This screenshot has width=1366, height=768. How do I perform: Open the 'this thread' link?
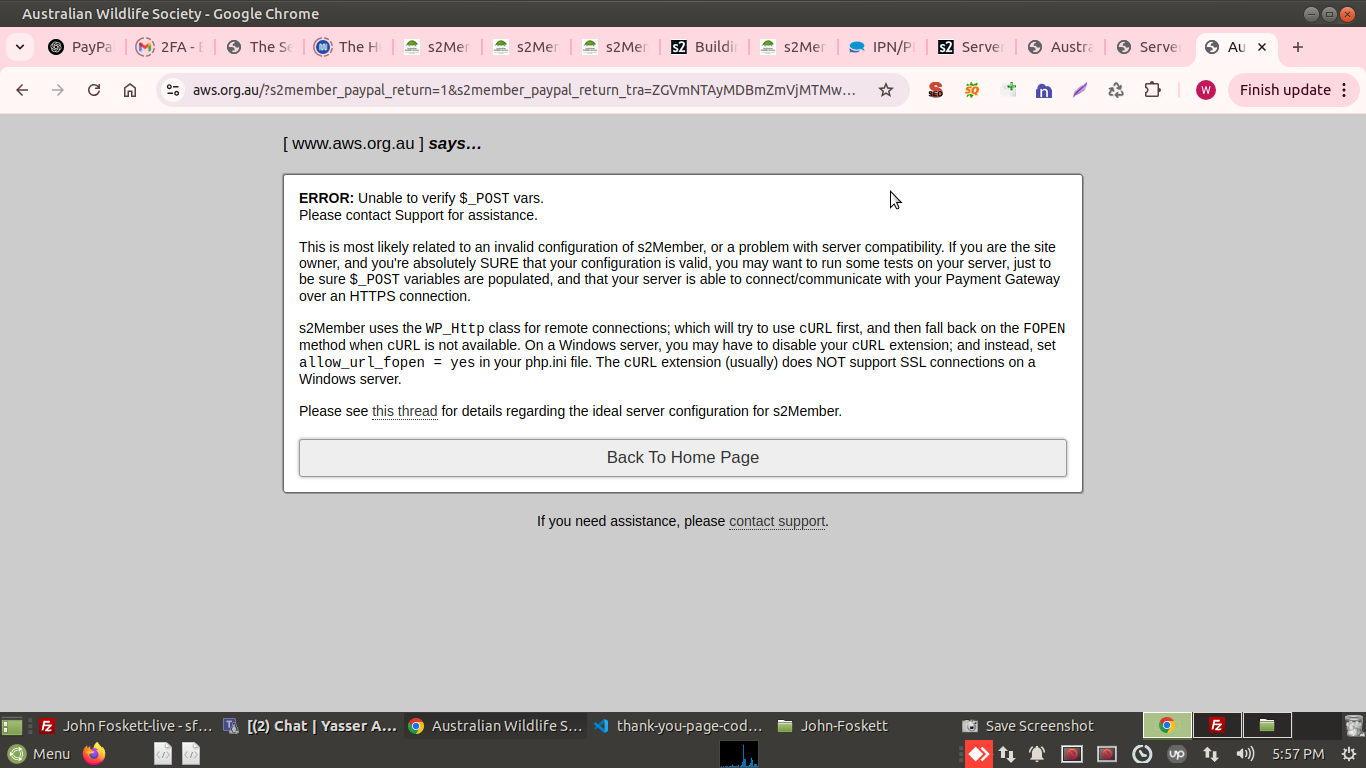pos(404,411)
